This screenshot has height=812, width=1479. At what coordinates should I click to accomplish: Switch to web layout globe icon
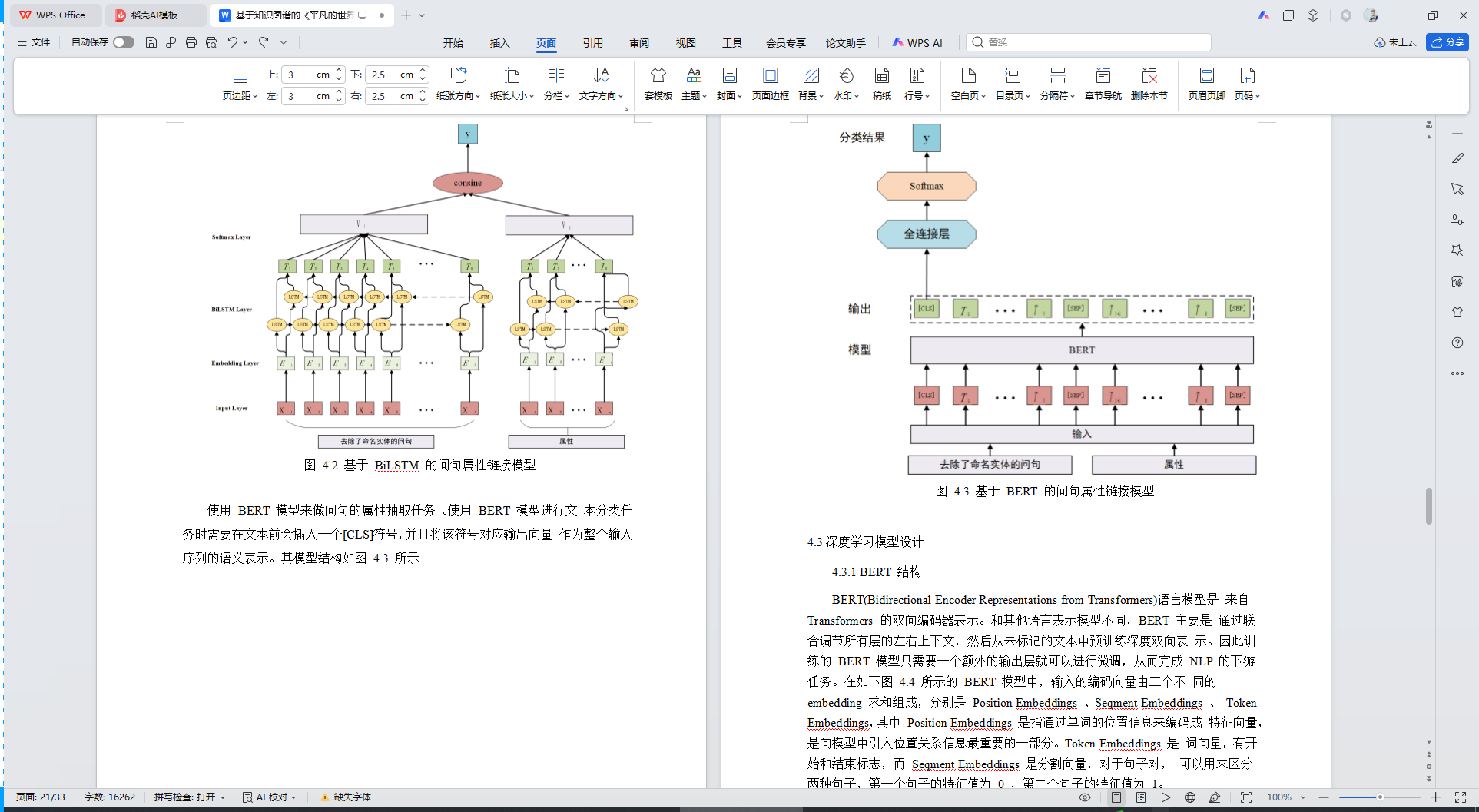coord(1190,797)
